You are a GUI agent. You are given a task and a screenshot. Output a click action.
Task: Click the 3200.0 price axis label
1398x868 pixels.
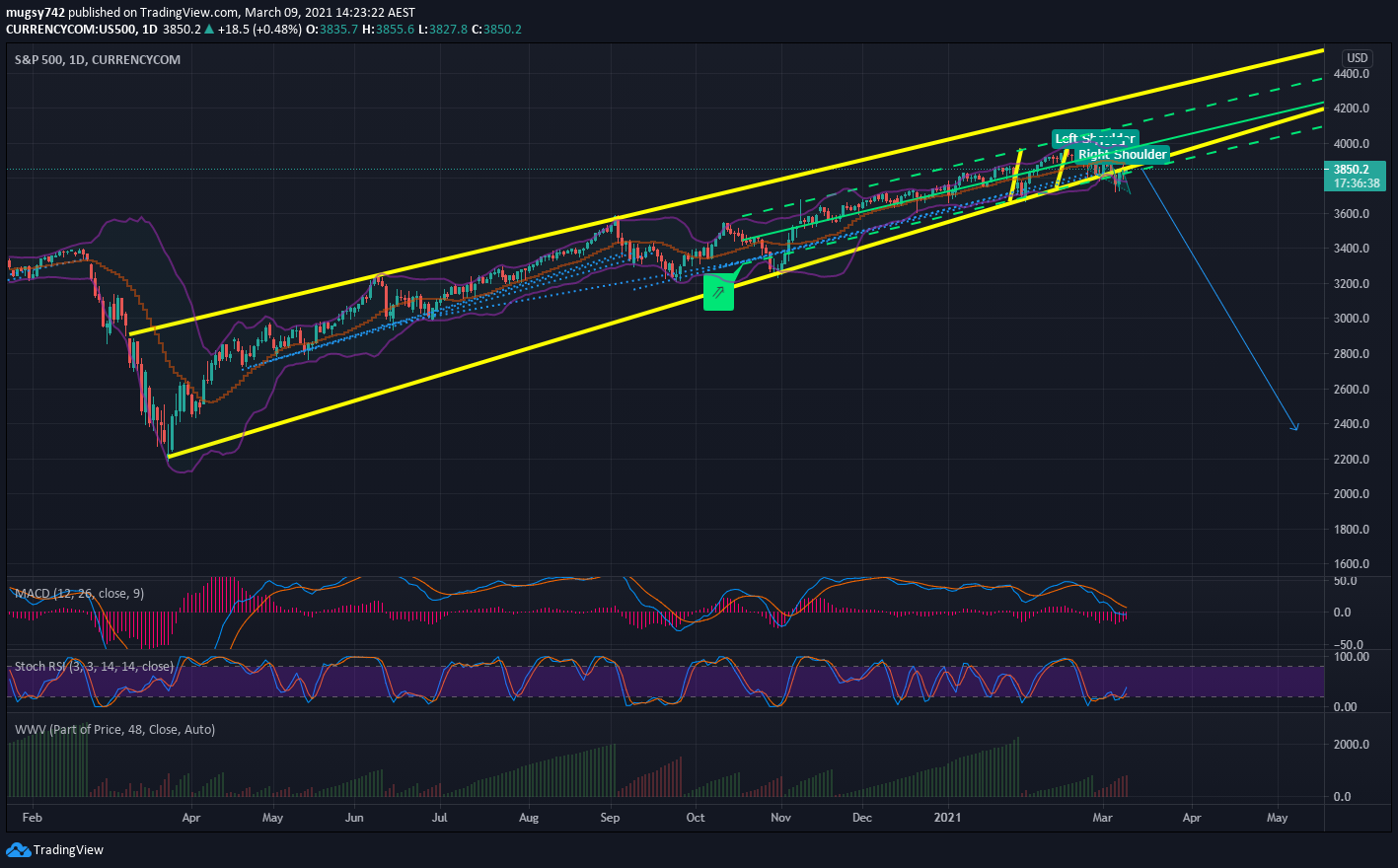pyautogui.click(x=1351, y=284)
